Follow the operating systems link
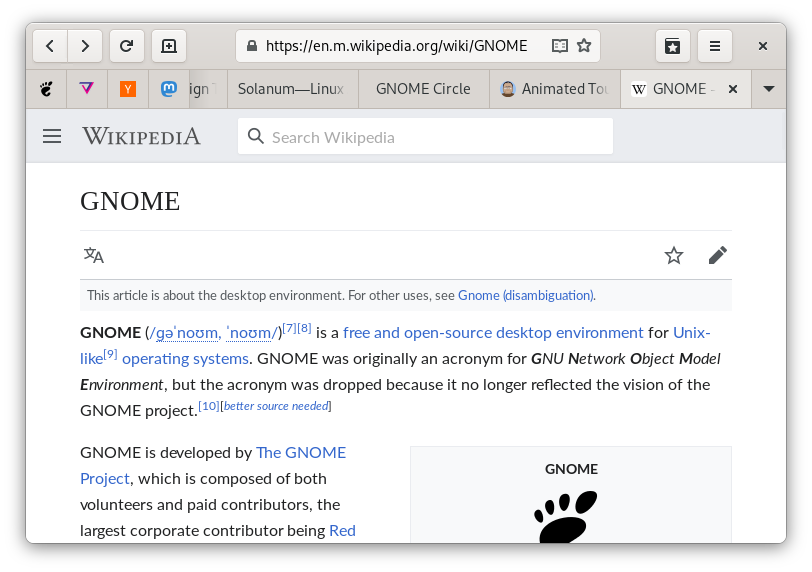The height and width of the screenshot is (572, 812). pyautogui.click(x=185, y=359)
